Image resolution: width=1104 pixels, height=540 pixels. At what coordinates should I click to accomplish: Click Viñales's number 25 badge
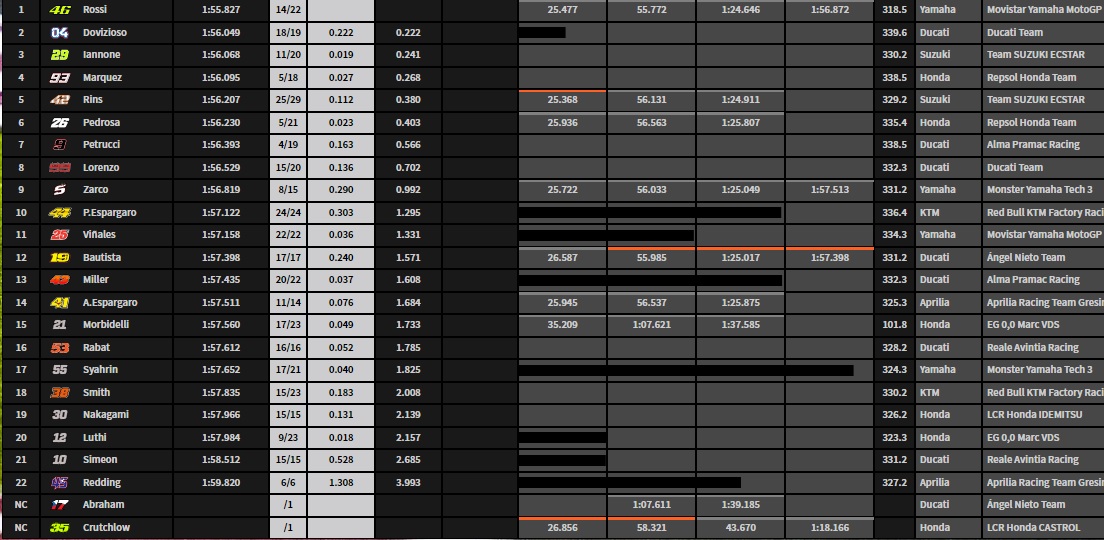click(59, 234)
